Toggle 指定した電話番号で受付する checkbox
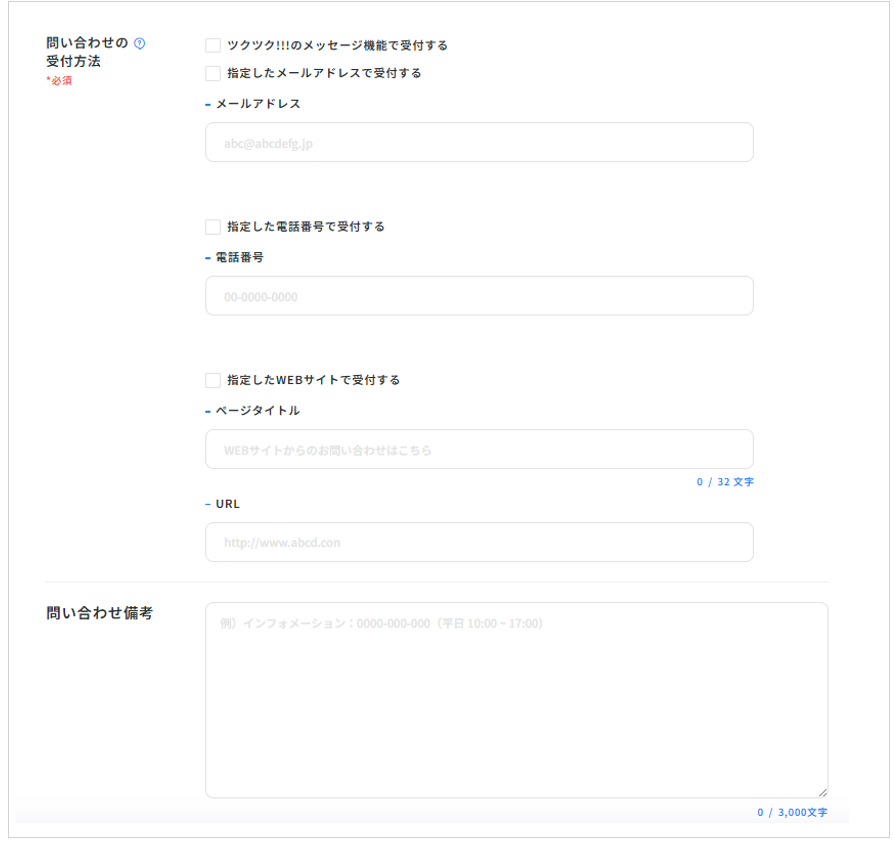Viewport: 894px width, 841px height. tap(213, 227)
